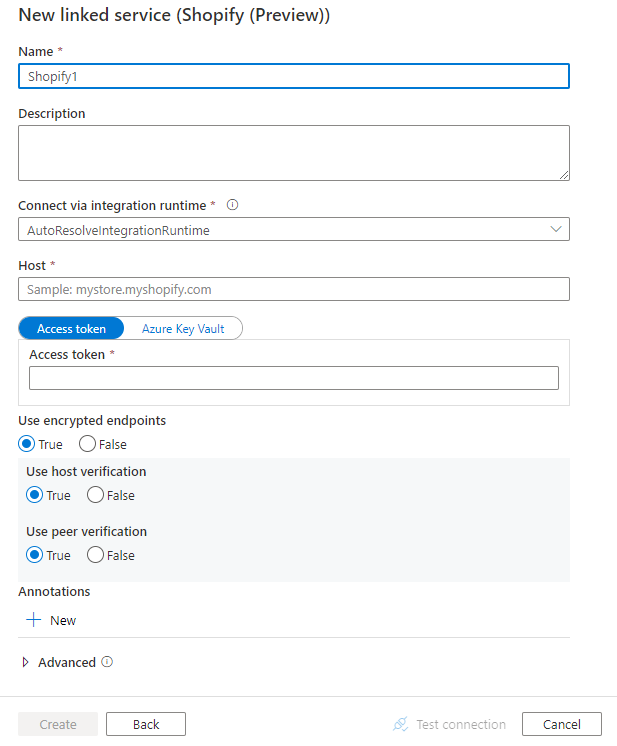Click the Host input field
Viewport: 617px width, 746px height.
click(294, 289)
